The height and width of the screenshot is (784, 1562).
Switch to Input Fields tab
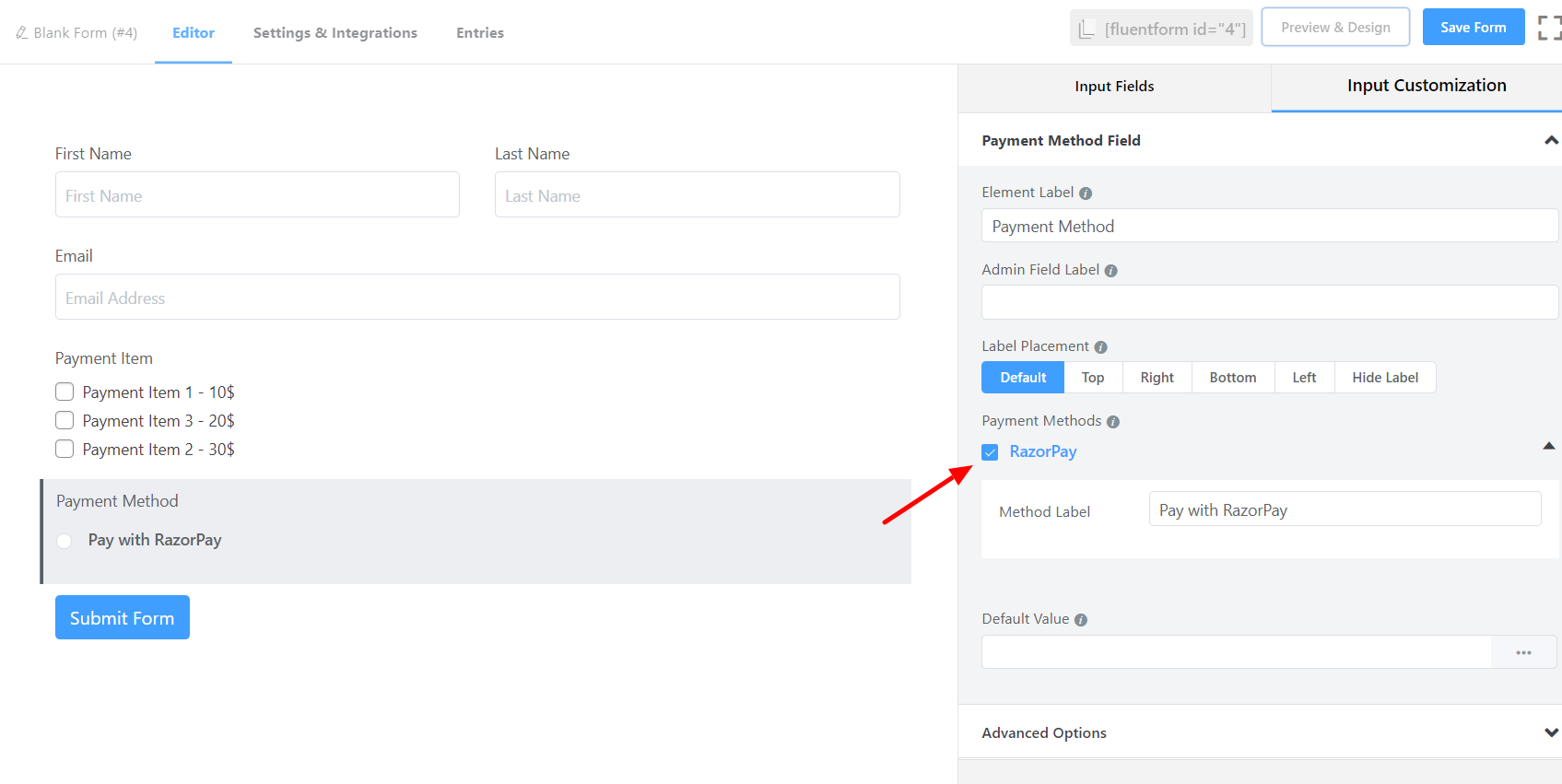coord(1114,87)
